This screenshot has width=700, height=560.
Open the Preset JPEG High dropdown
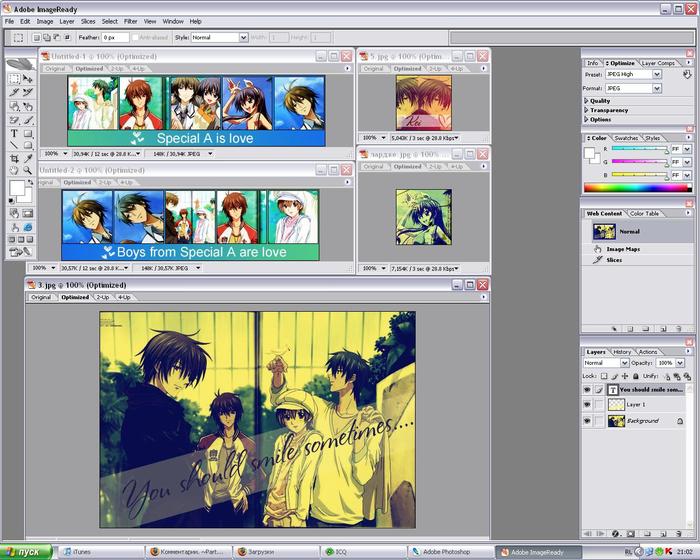click(657, 74)
